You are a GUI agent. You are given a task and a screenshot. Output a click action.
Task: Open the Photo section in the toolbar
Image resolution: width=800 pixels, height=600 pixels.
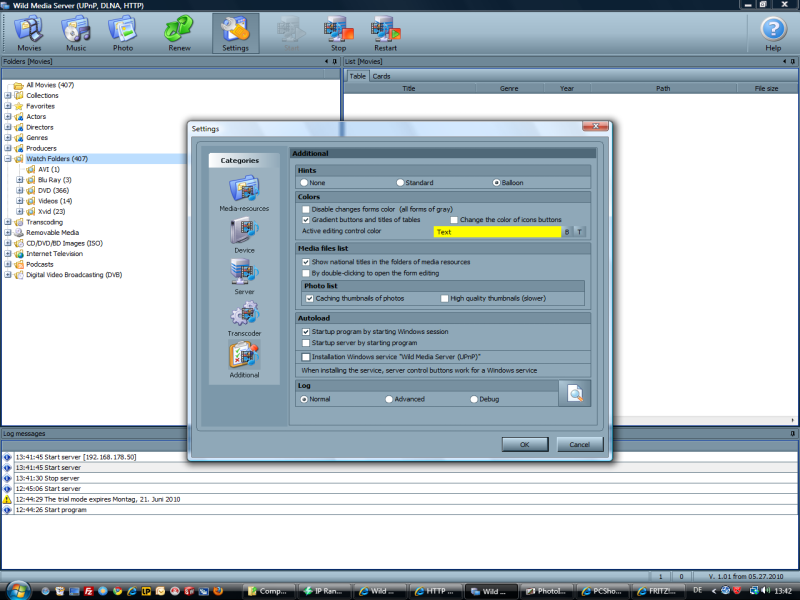(x=123, y=34)
